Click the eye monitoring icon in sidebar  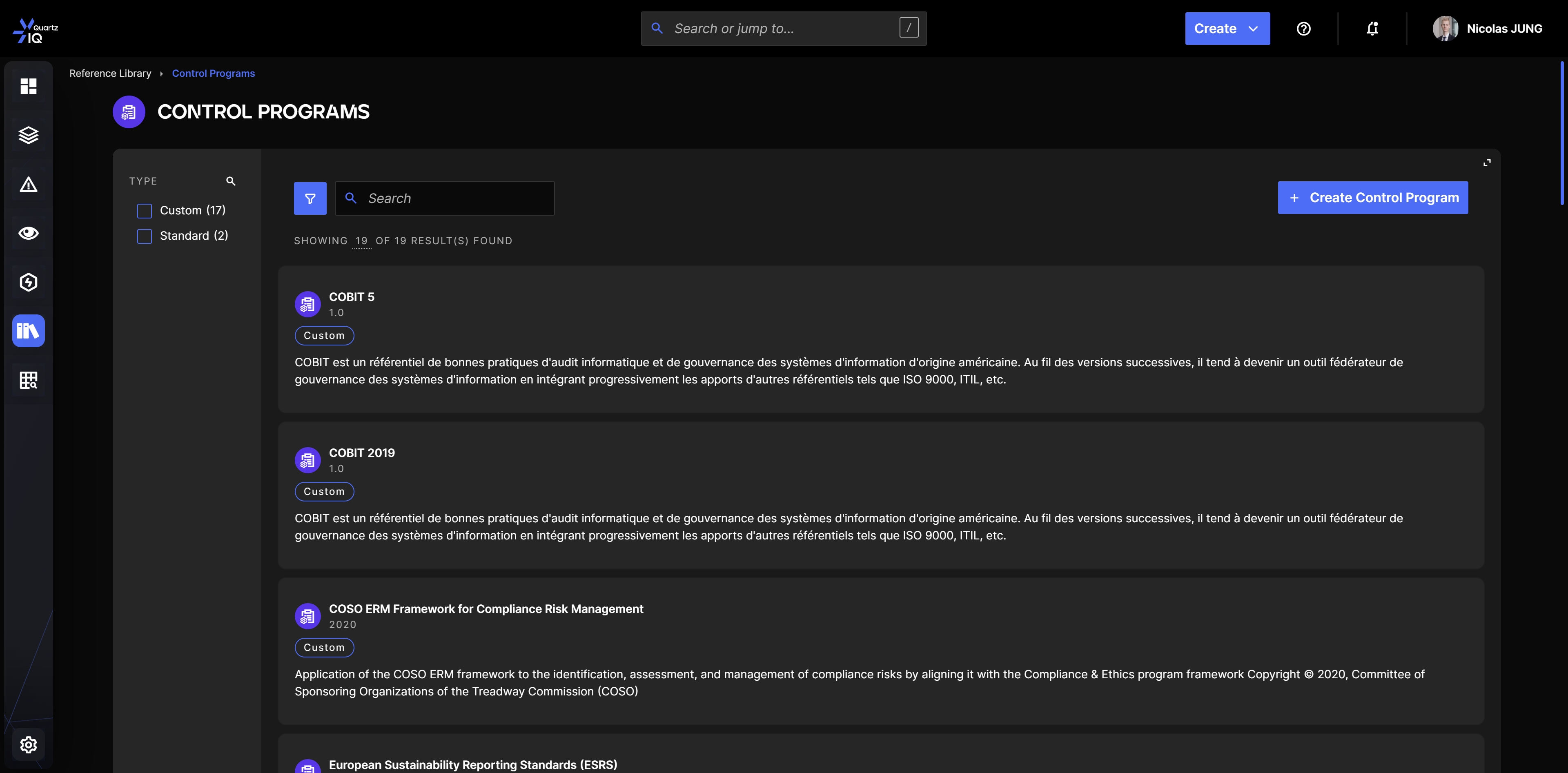point(28,232)
